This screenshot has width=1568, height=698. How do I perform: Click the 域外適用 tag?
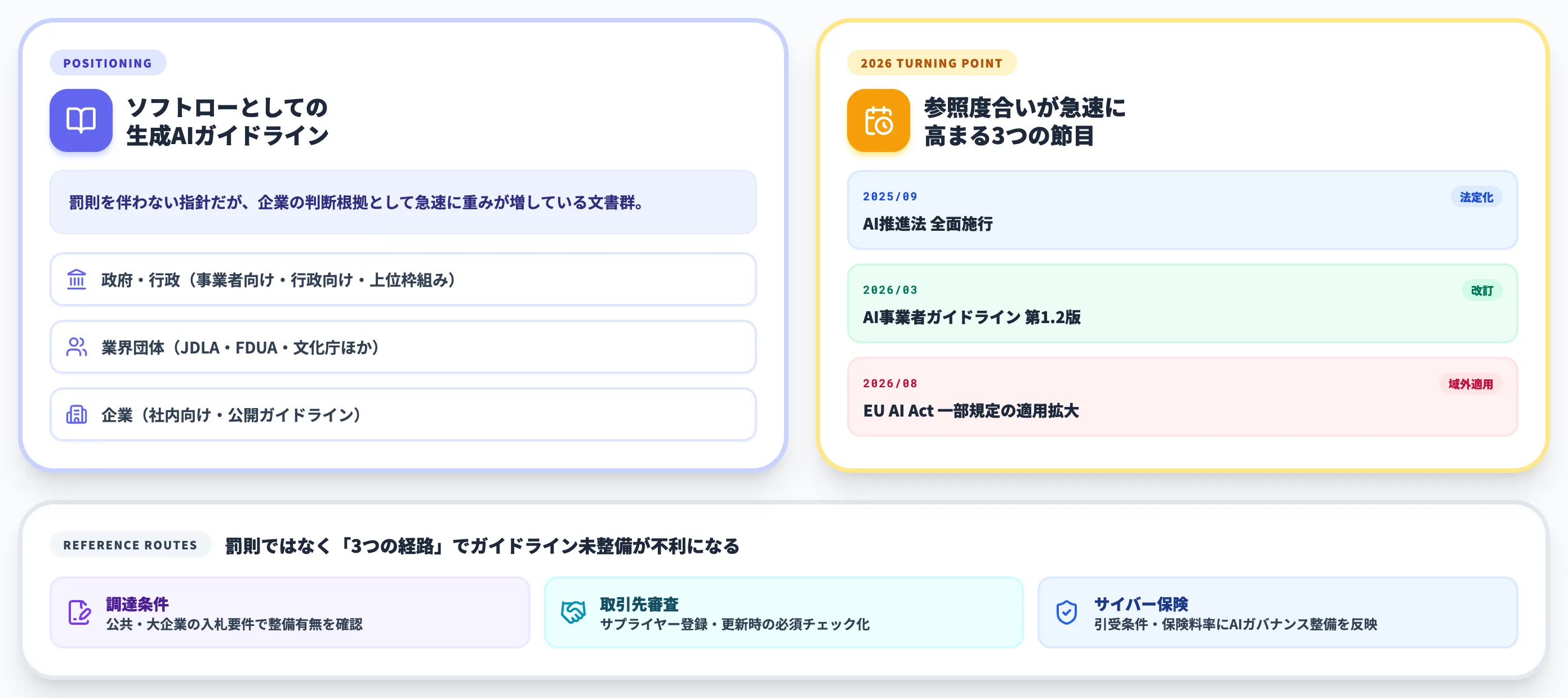1470,384
